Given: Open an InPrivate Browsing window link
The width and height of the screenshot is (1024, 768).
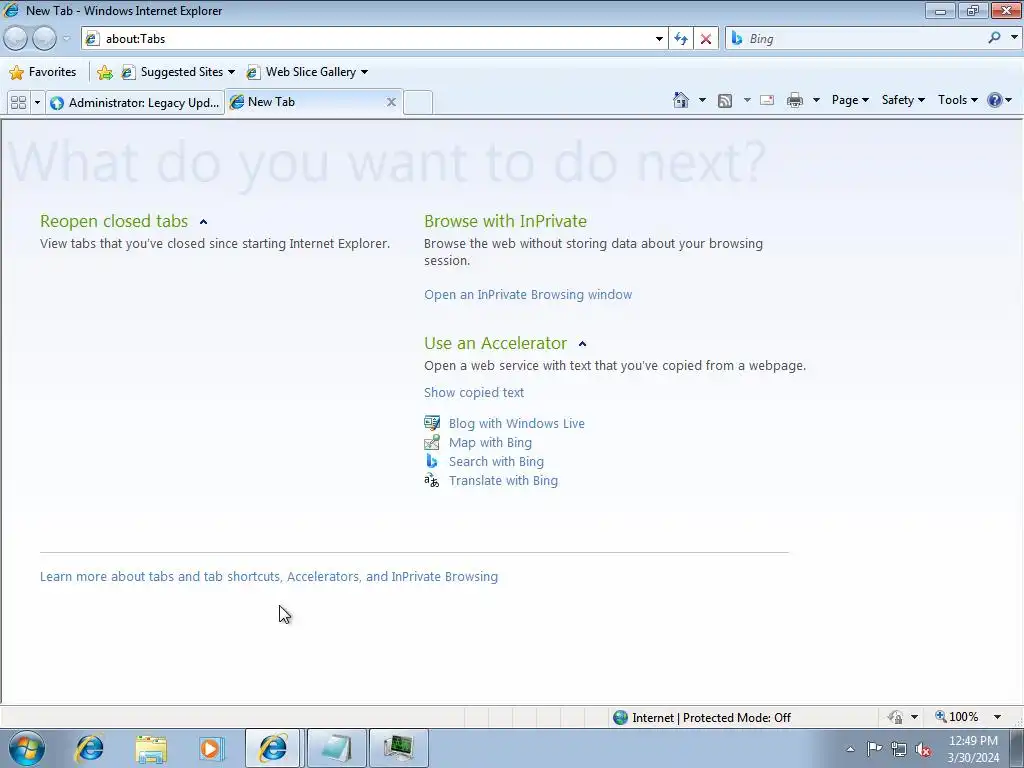Looking at the screenshot, I should click(x=528, y=295).
